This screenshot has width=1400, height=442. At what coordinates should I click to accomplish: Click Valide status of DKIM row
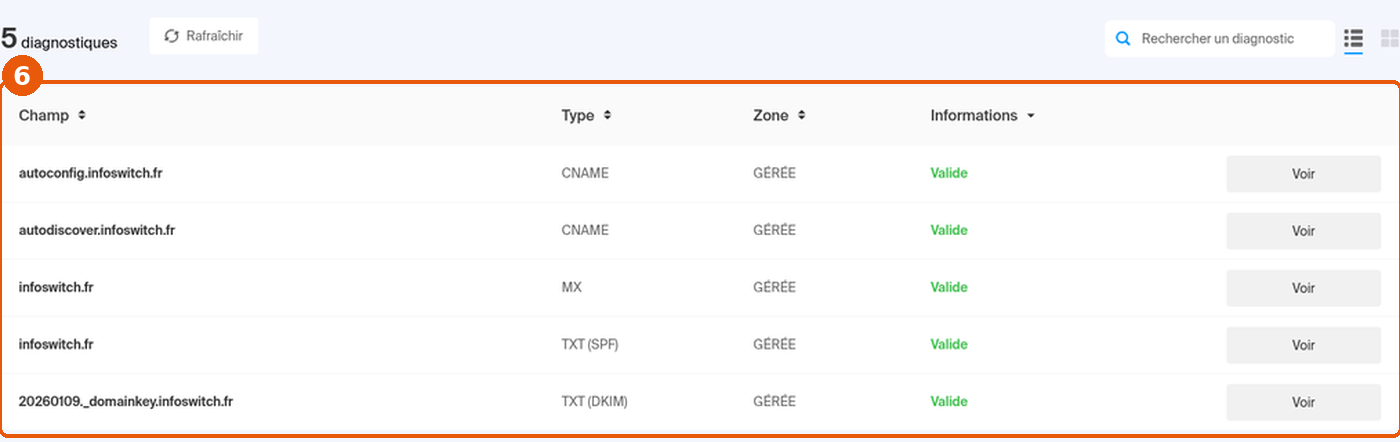pyautogui.click(x=949, y=401)
